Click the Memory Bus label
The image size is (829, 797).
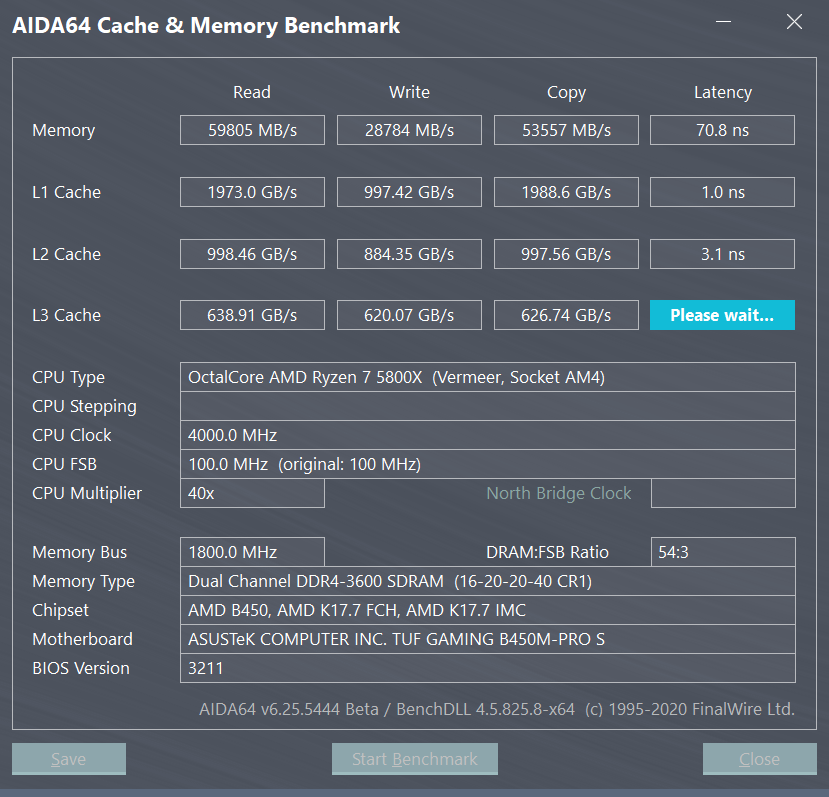coord(80,552)
